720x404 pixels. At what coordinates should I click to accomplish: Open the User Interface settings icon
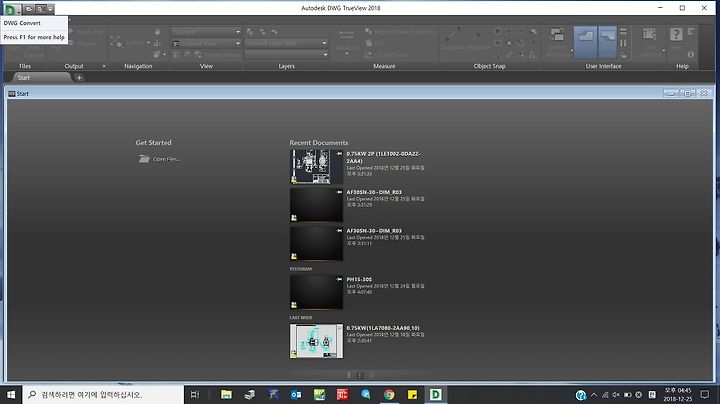[649, 35]
